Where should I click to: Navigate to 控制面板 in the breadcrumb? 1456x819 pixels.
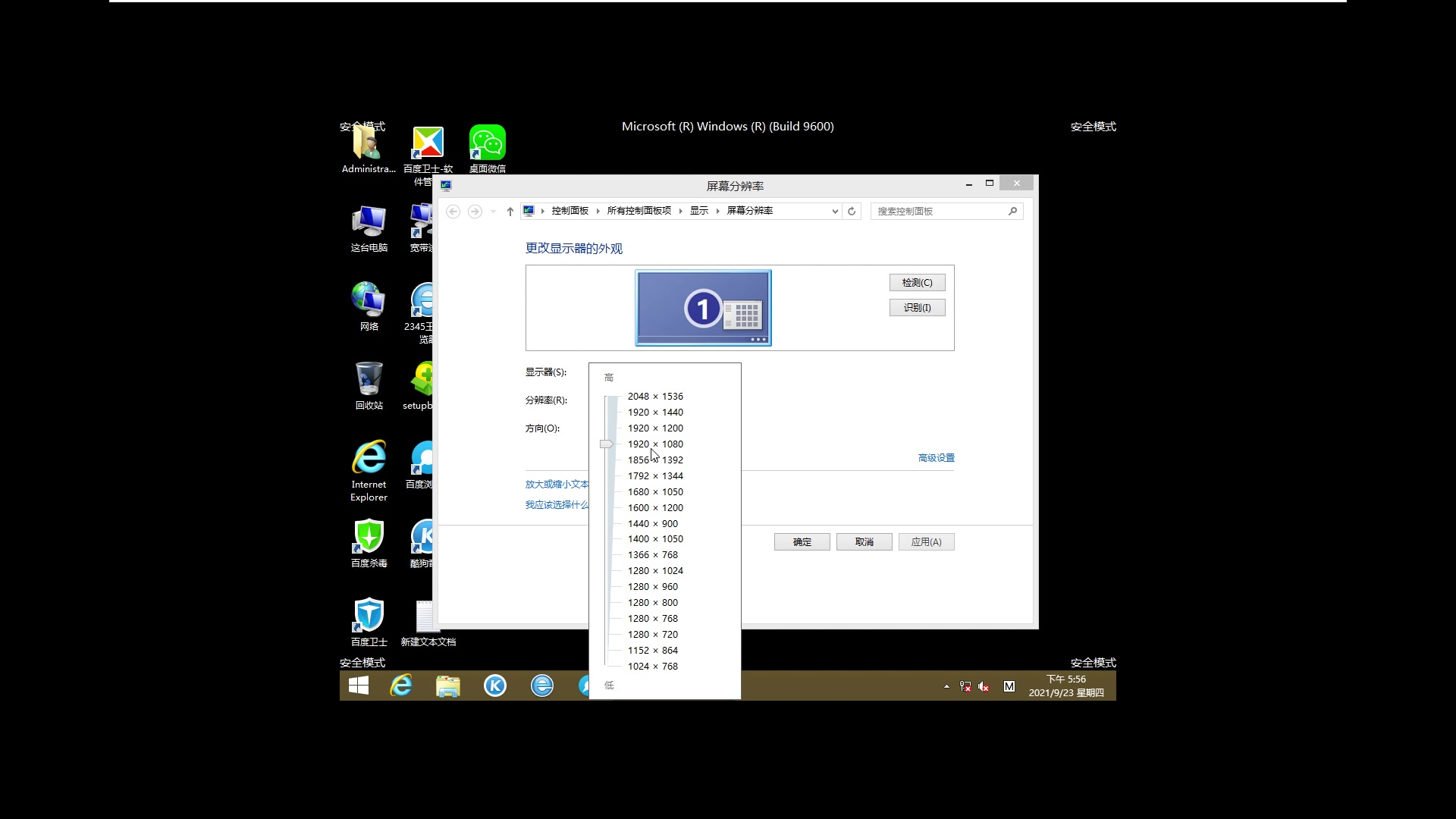pyautogui.click(x=570, y=211)
